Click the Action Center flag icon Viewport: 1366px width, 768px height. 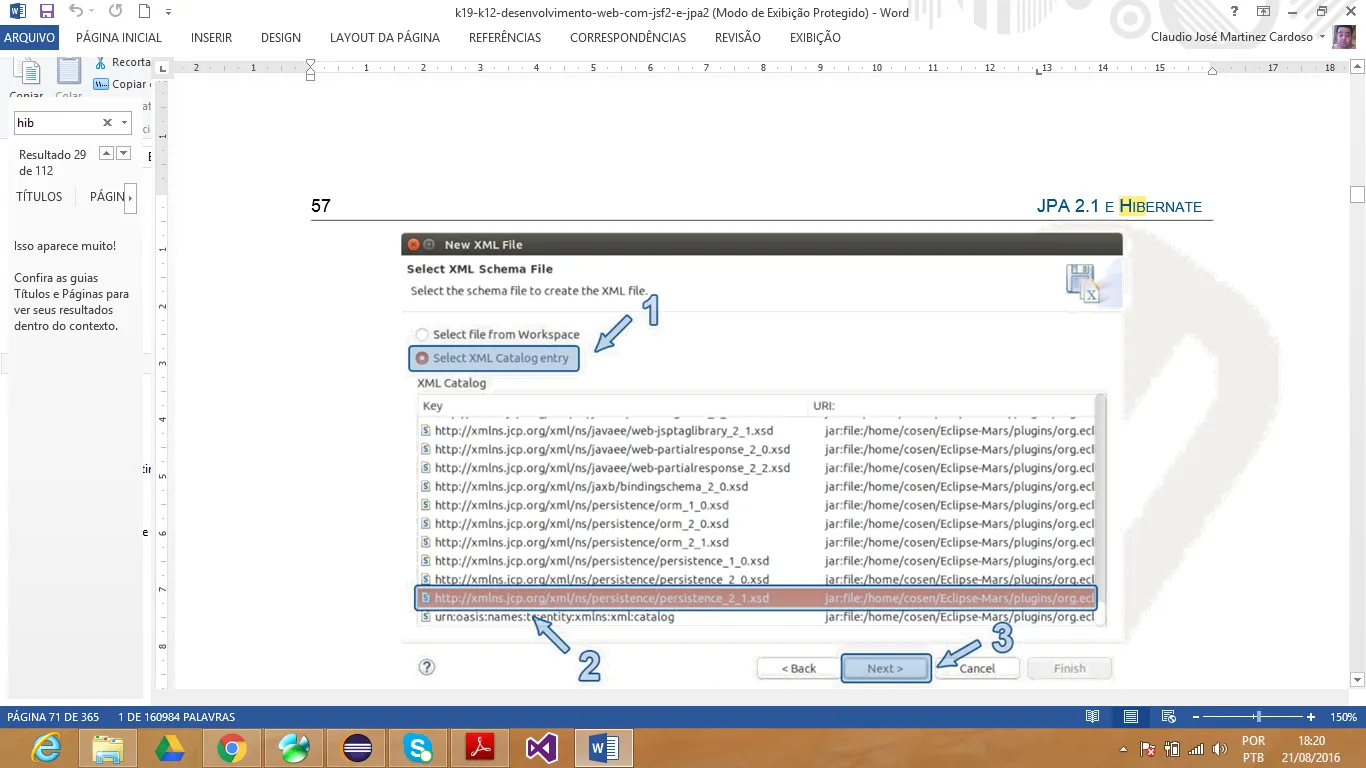1149,749
